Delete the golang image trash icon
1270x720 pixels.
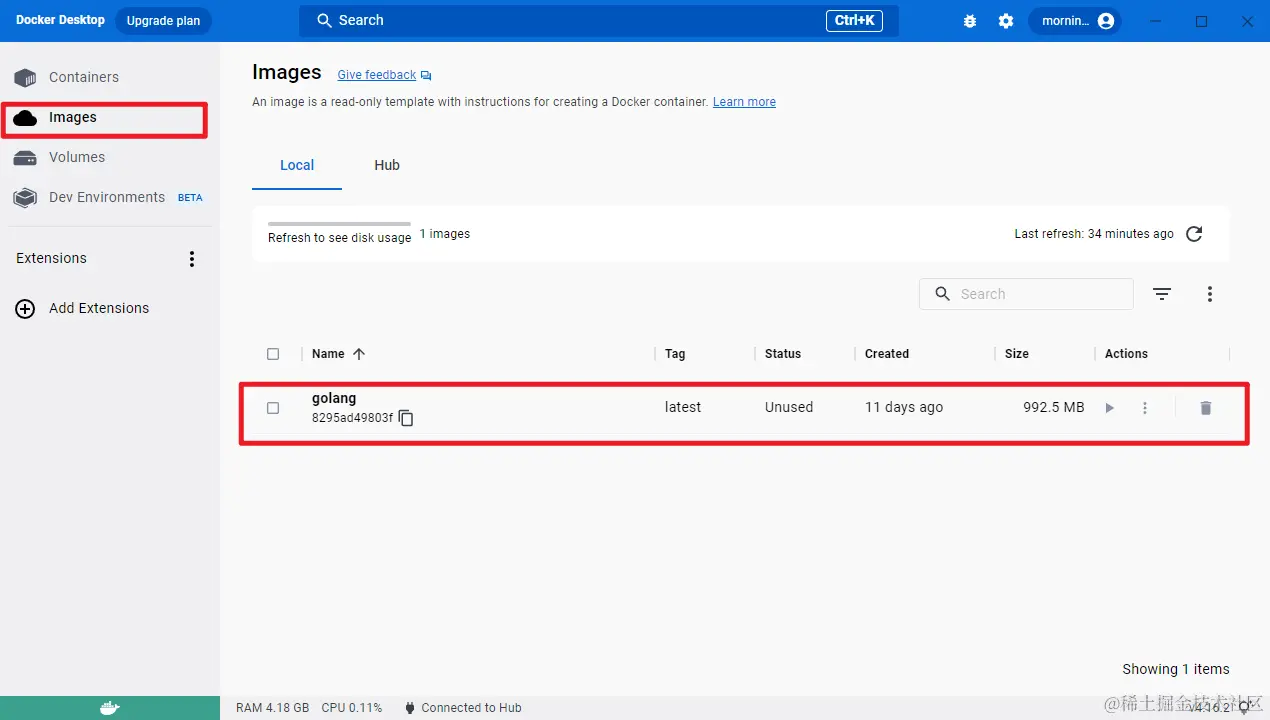[x=1206, y=408]
